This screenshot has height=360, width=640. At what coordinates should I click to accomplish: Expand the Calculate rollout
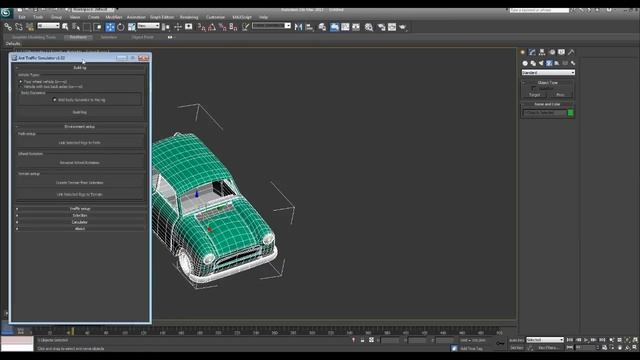coord(80,222)
